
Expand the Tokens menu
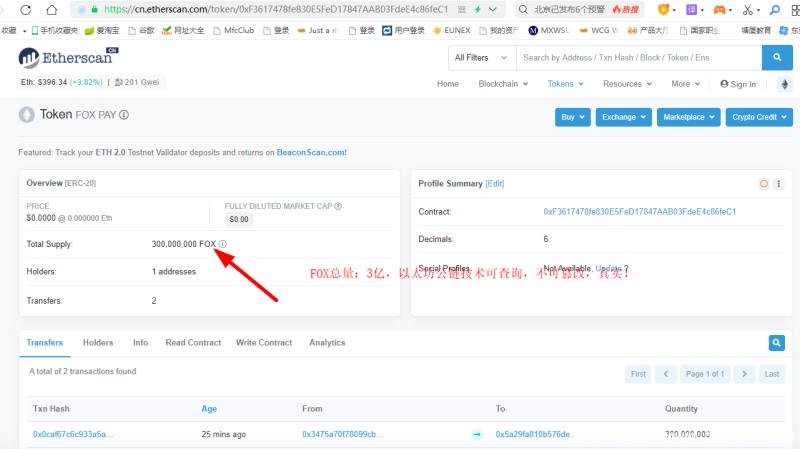click(x=565, y=84)
